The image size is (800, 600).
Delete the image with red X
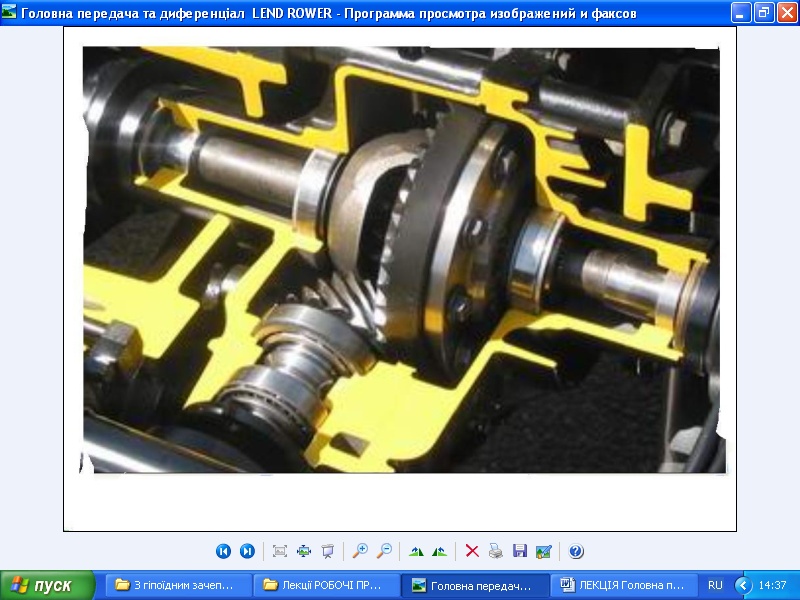coord(472,551)
